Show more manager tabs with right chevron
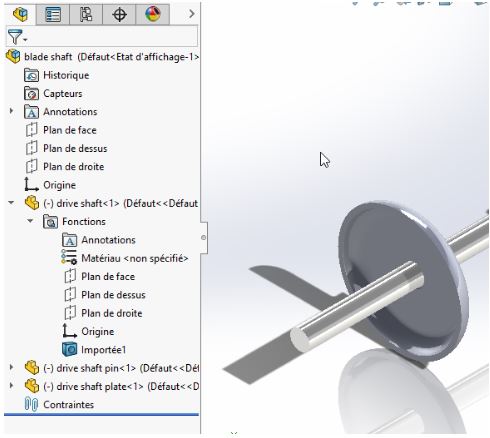This screenshot has height=438, width=490. 191,14
